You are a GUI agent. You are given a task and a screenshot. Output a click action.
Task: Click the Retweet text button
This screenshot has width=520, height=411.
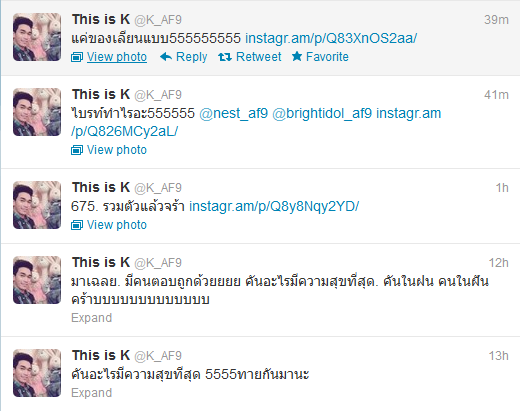coord(259,57)
